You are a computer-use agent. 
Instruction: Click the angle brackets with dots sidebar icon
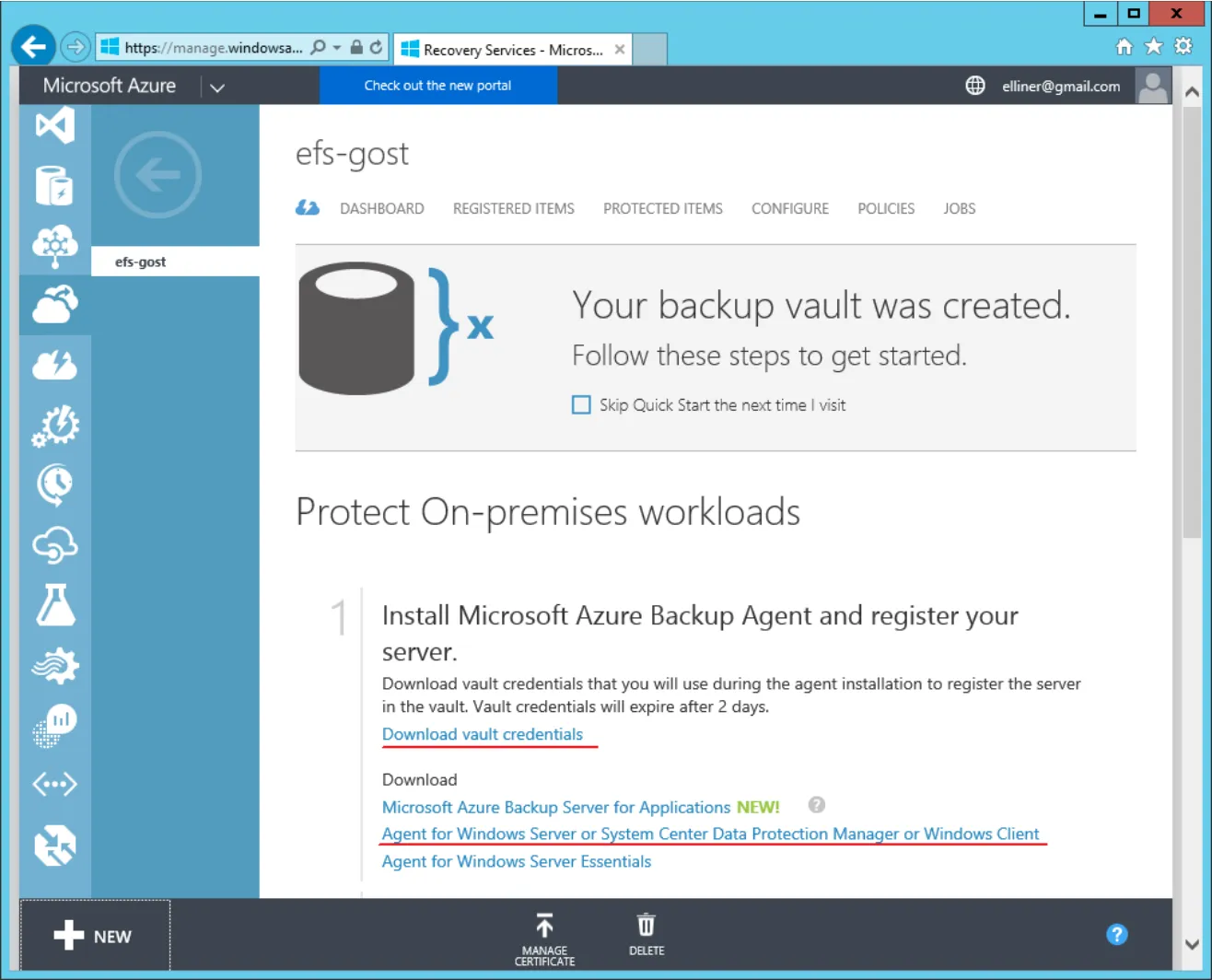pos(55,785)
